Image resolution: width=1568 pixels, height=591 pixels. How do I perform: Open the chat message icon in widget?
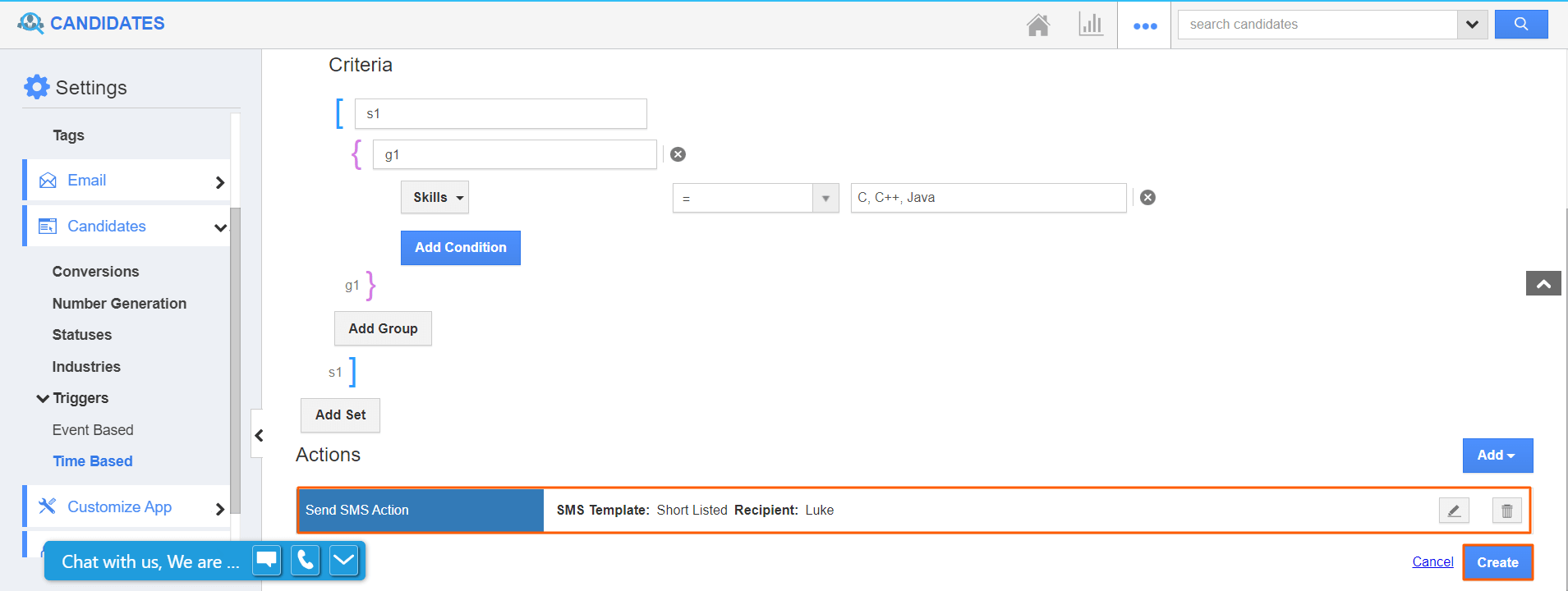click(x=266, y=561)
